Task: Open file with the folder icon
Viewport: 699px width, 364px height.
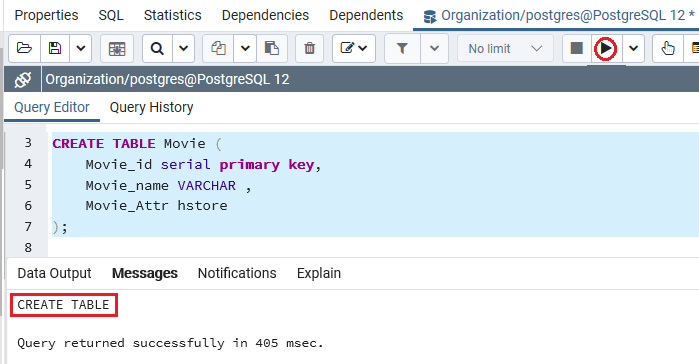Action: pyautogui.click(x=25, y=48)
